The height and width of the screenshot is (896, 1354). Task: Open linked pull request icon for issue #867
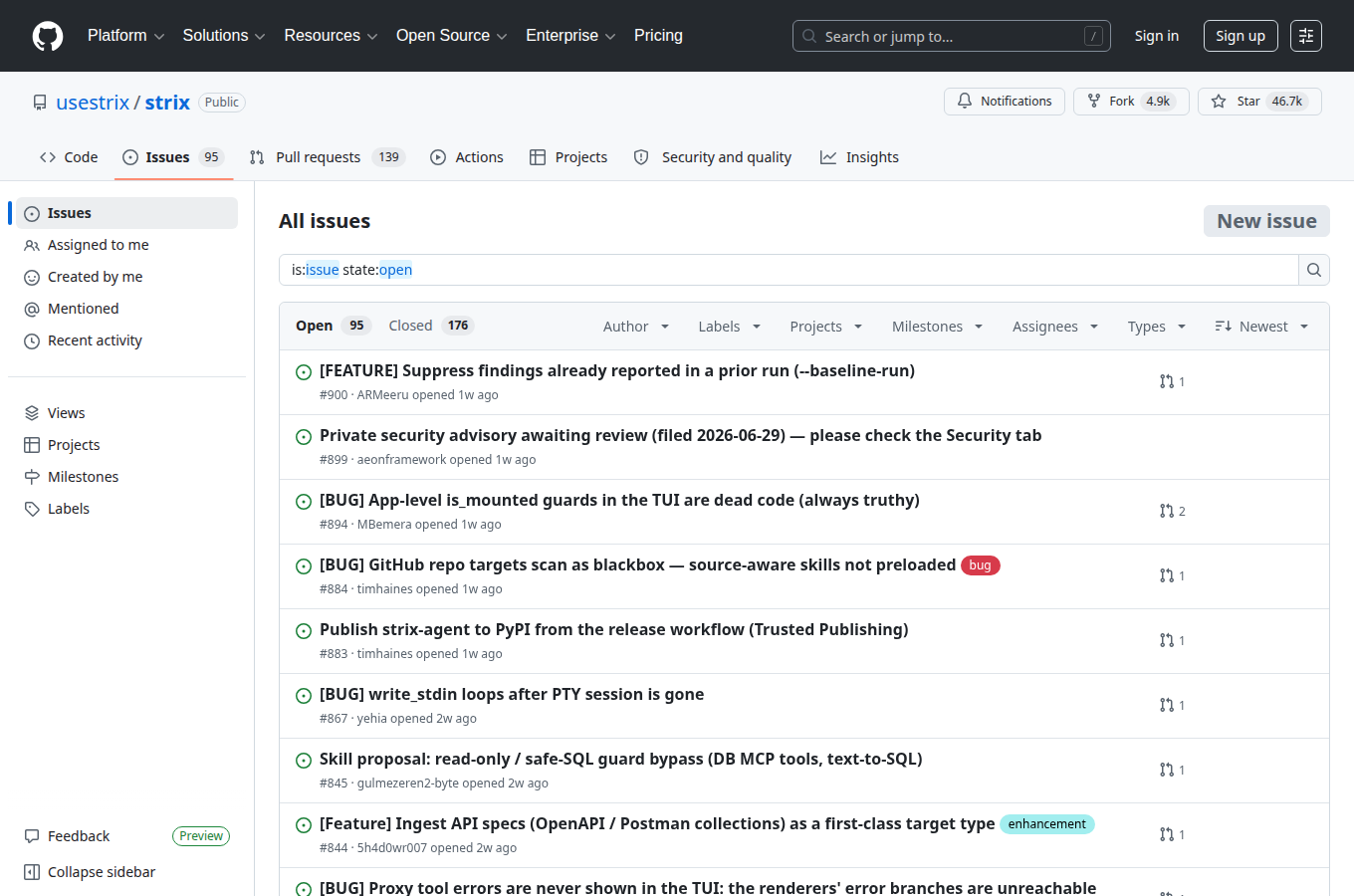(x=1167, y=705)
